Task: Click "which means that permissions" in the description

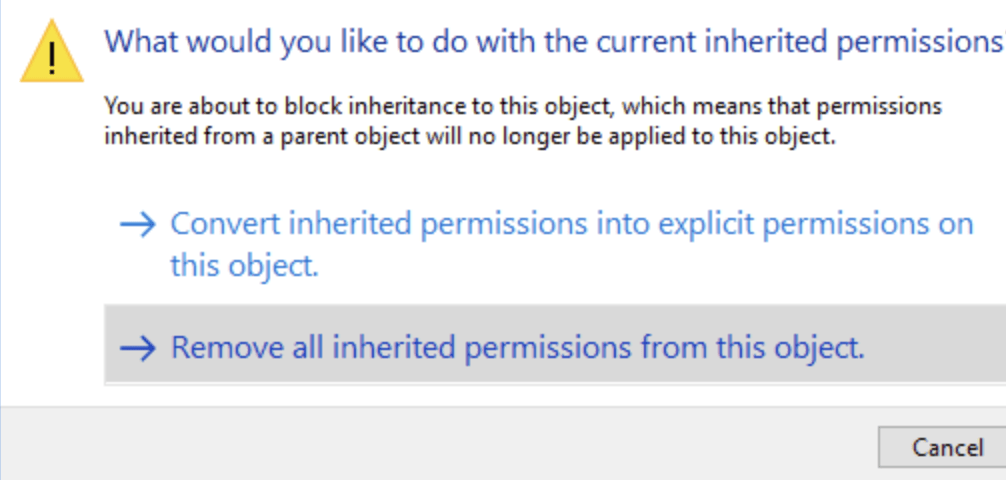Action: point(798,105)
